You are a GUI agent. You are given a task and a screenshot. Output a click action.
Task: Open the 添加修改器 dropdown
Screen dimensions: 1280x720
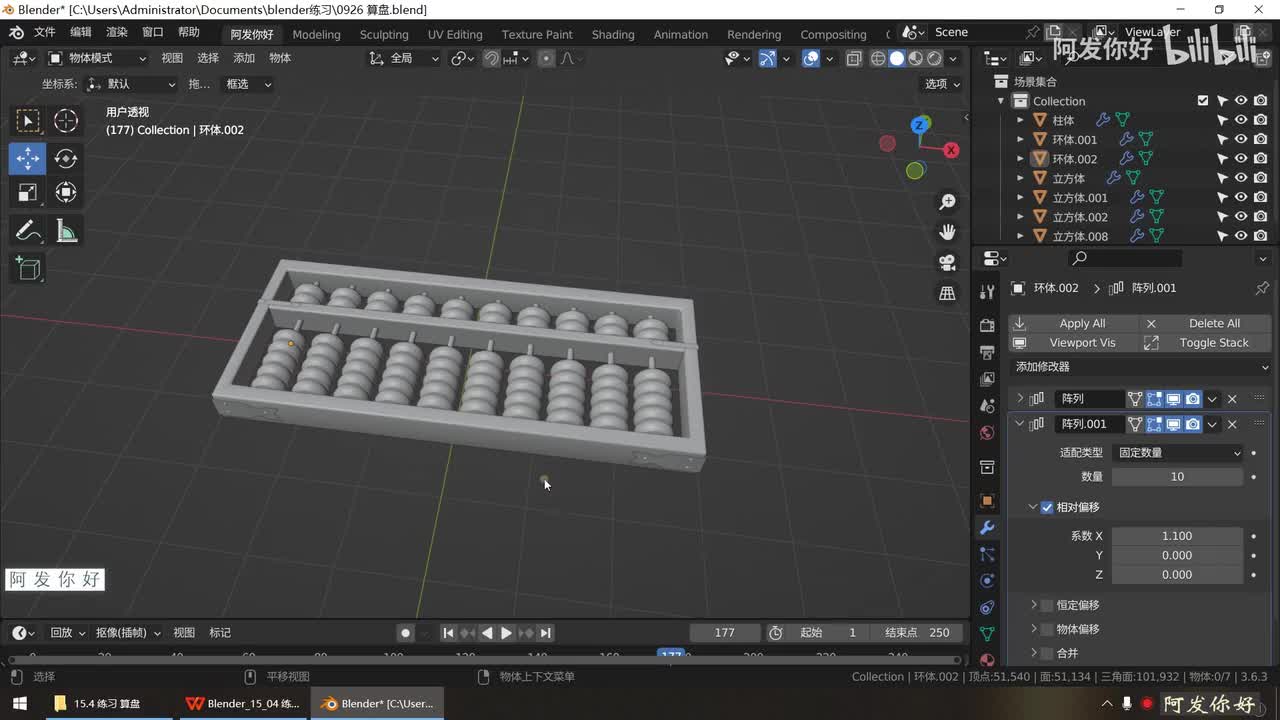click(x=1139, y=367)
